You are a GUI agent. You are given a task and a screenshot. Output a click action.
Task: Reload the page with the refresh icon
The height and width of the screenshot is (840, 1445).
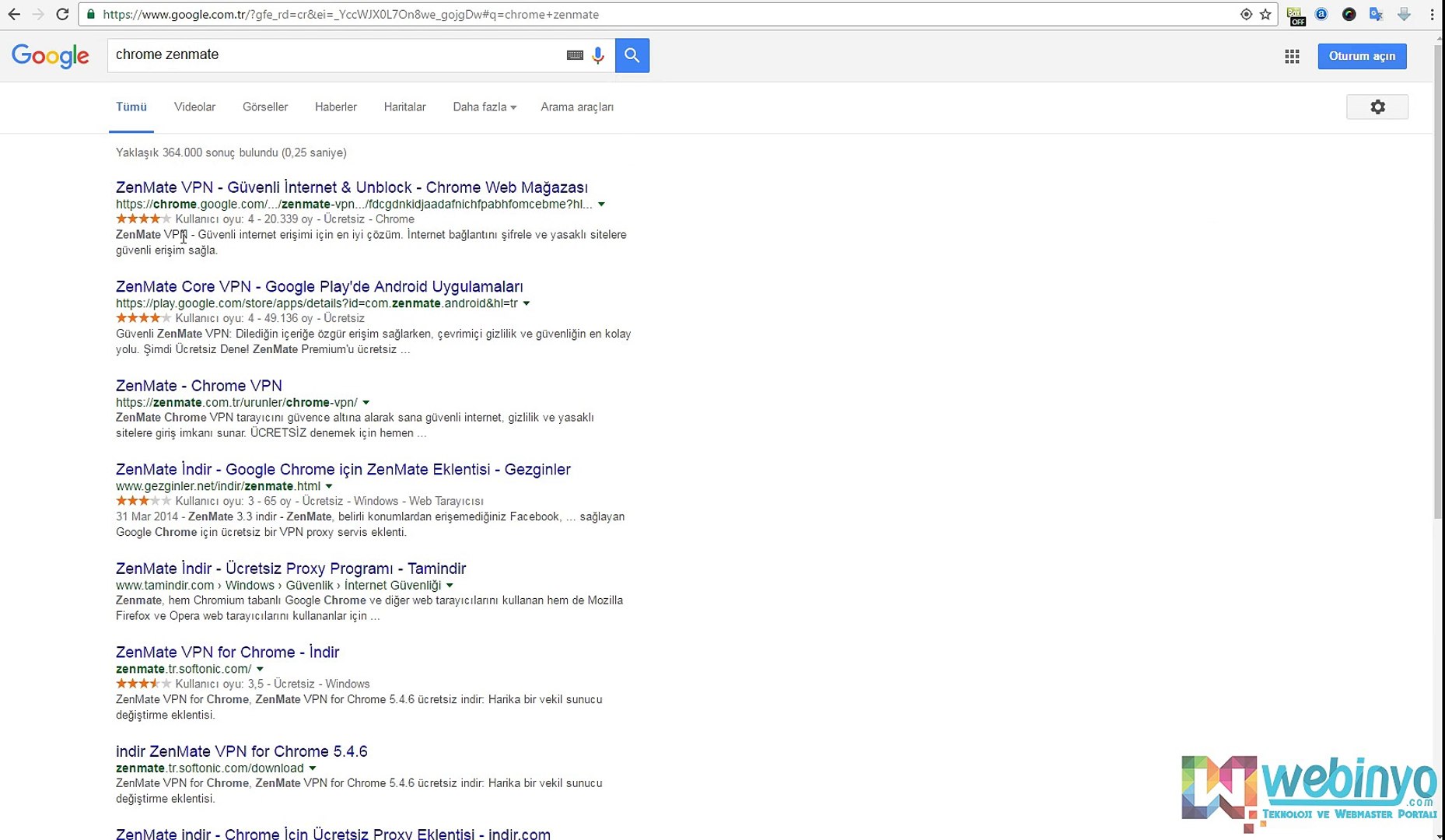tap(63, 14)
